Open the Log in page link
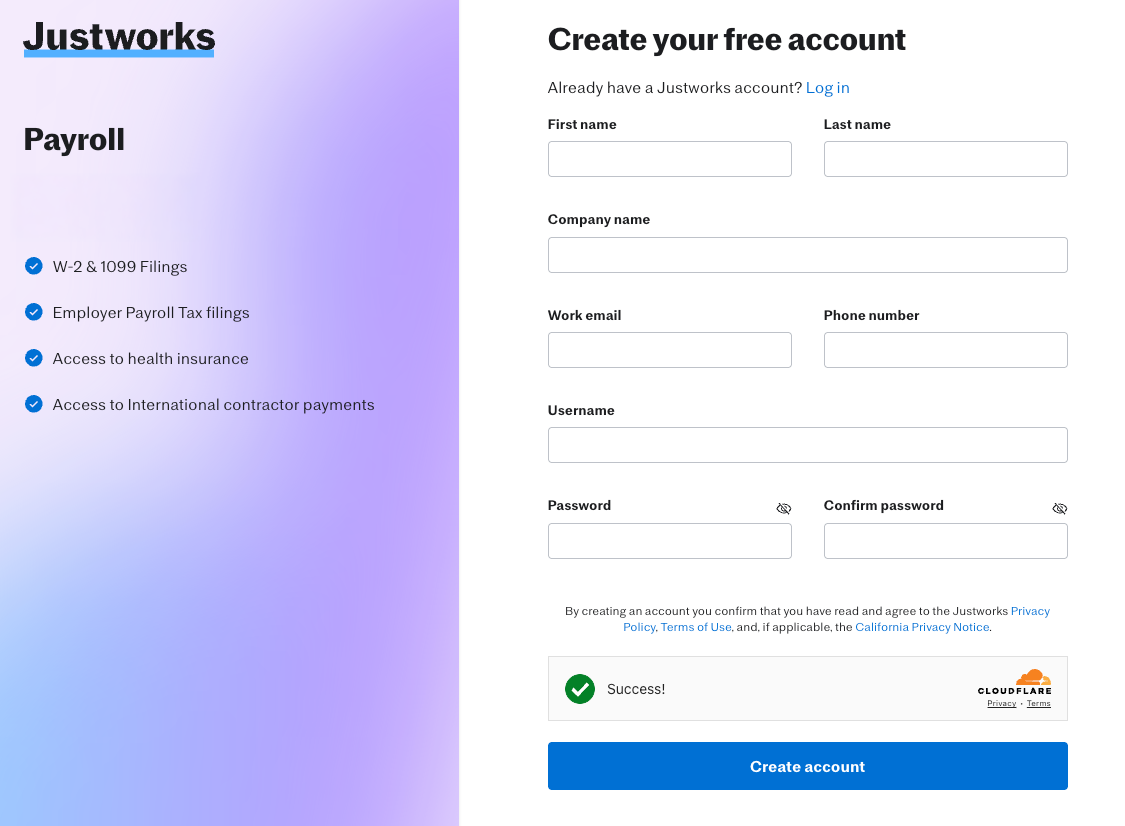The image size is (1125, 826). [x=827, y=87]
